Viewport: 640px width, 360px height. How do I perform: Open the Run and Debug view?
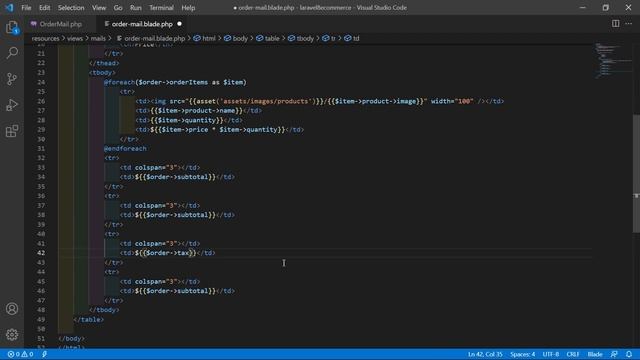coord(12,105)
